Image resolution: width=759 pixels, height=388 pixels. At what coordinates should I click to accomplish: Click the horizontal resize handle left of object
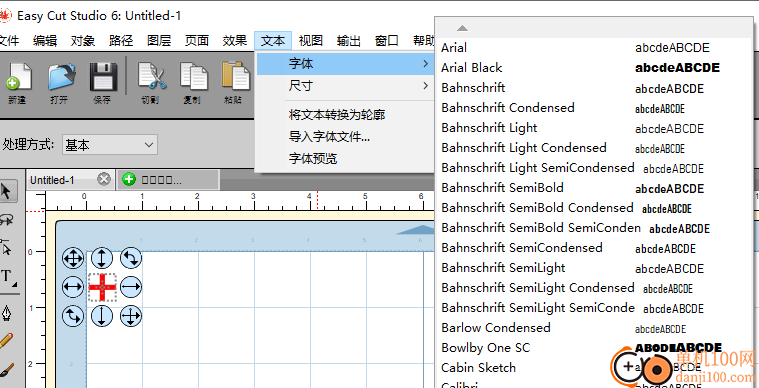coord(73,287)
